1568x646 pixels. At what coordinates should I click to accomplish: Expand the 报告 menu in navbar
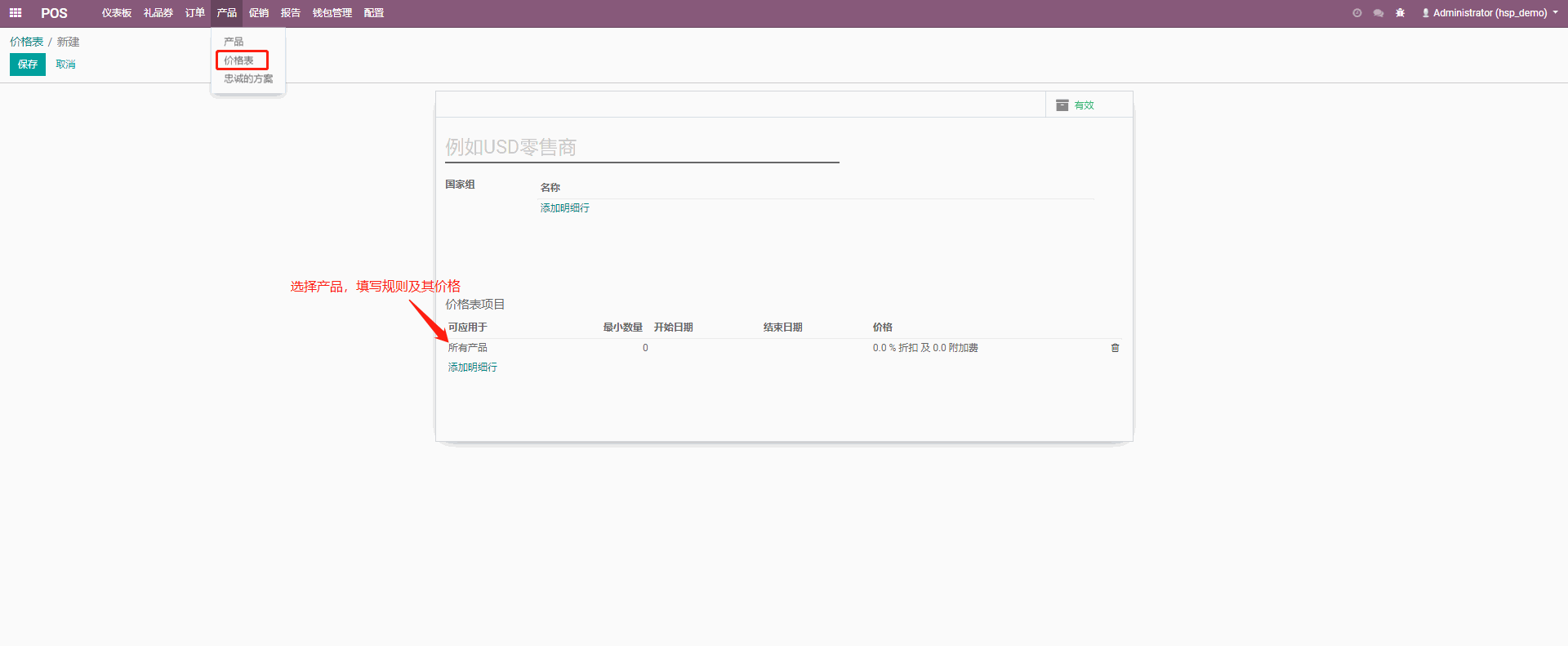pyautogui.click(x=290, y=13)
